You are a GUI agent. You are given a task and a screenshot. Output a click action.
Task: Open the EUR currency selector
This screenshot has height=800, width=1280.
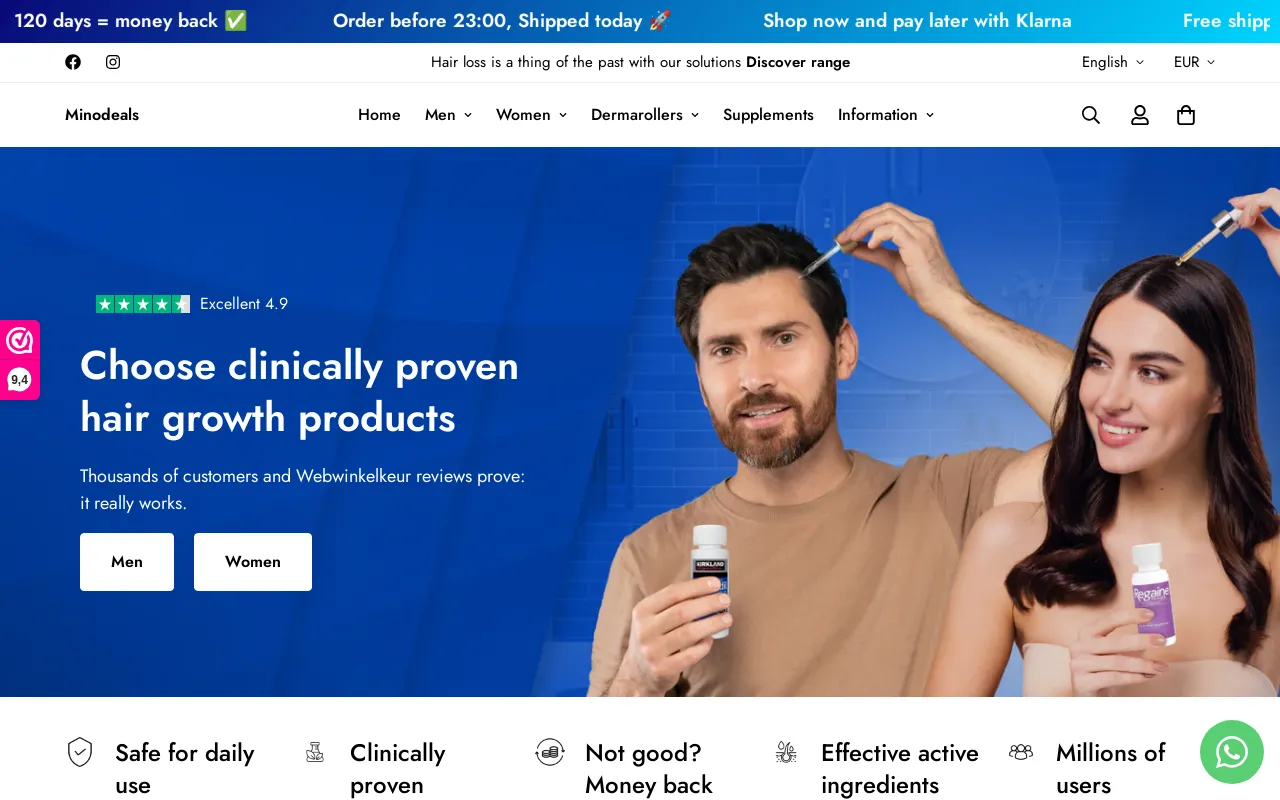tap(1195, 62)
